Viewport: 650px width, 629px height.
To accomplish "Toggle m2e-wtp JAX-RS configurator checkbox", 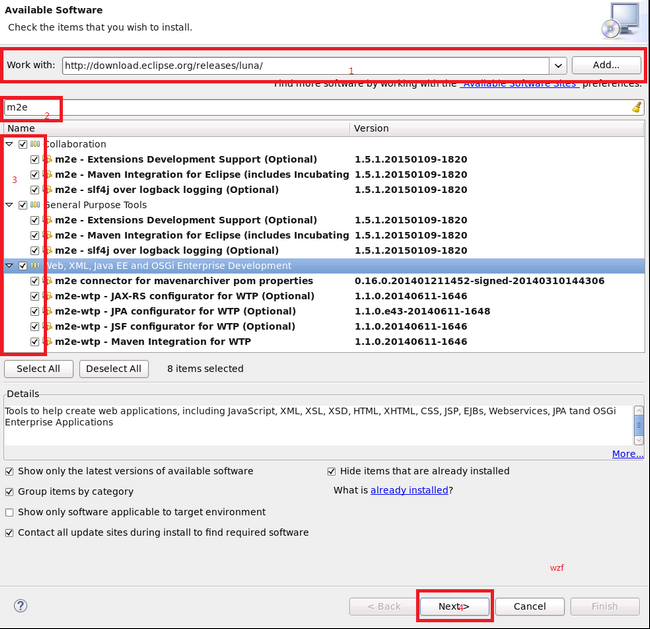I will coord(35,296).
